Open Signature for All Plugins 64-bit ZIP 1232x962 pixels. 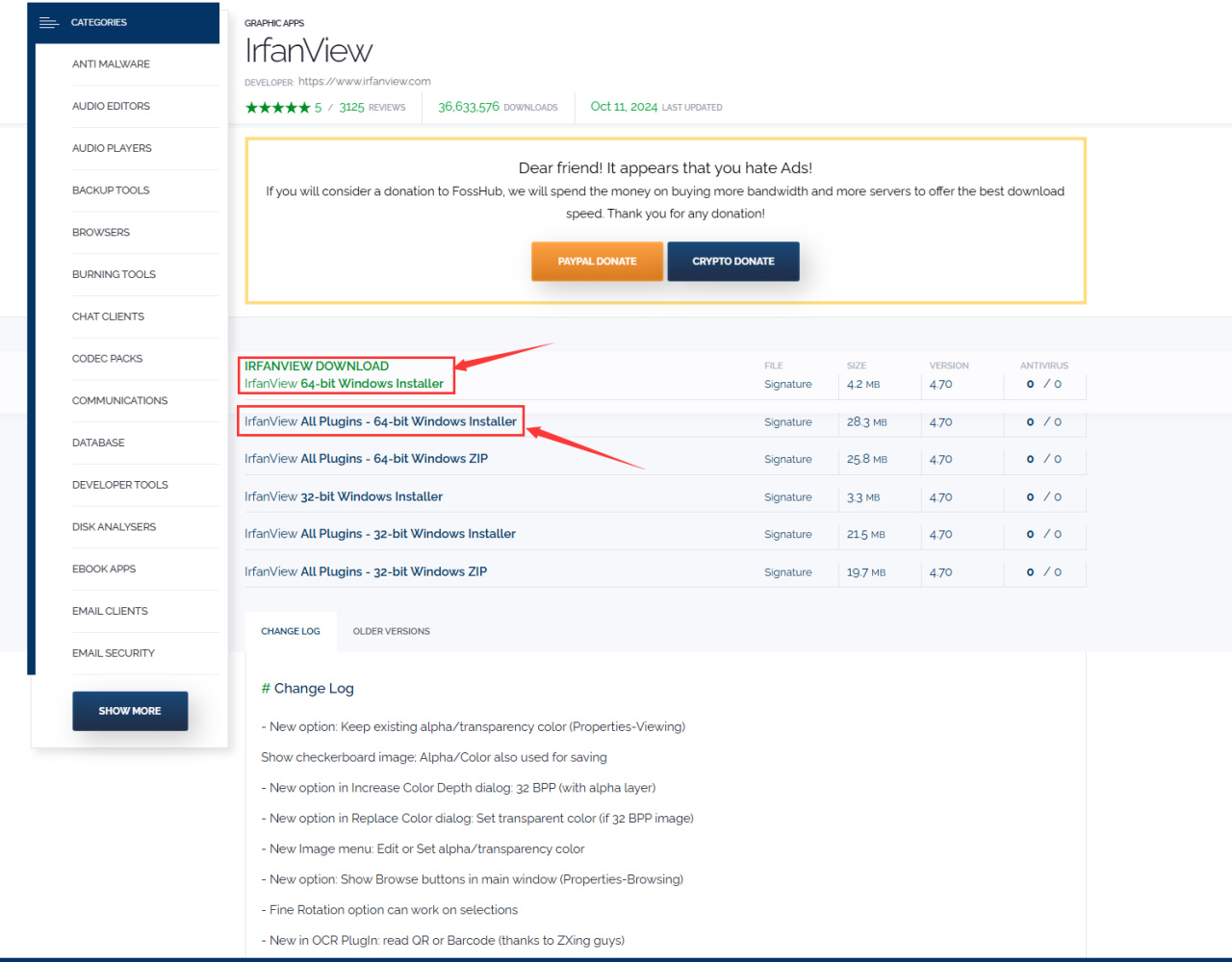point(788,460)
